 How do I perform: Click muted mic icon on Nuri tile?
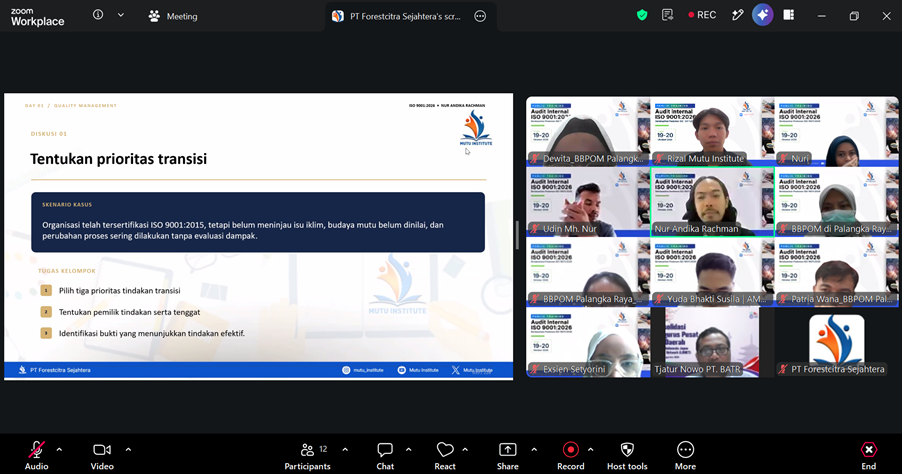click(782, 159)
